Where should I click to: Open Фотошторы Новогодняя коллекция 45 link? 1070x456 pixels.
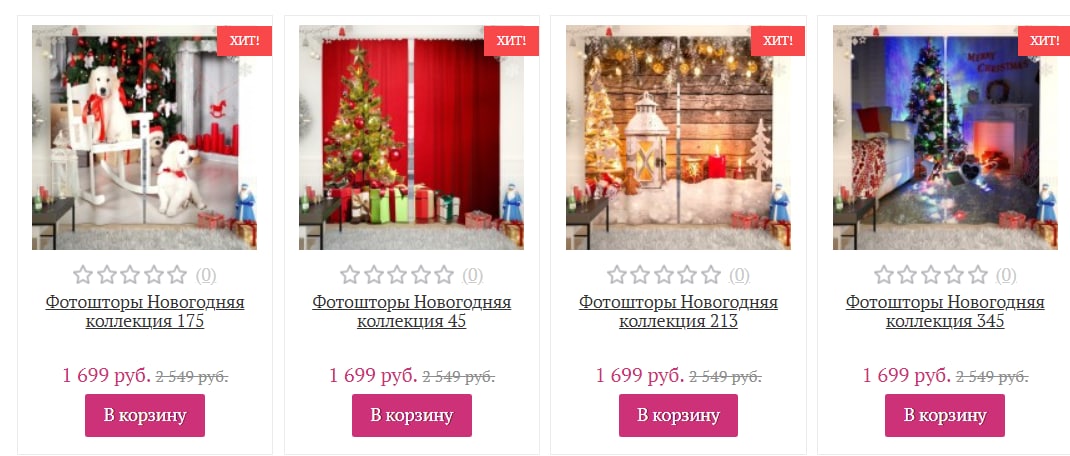click(411, 311)
